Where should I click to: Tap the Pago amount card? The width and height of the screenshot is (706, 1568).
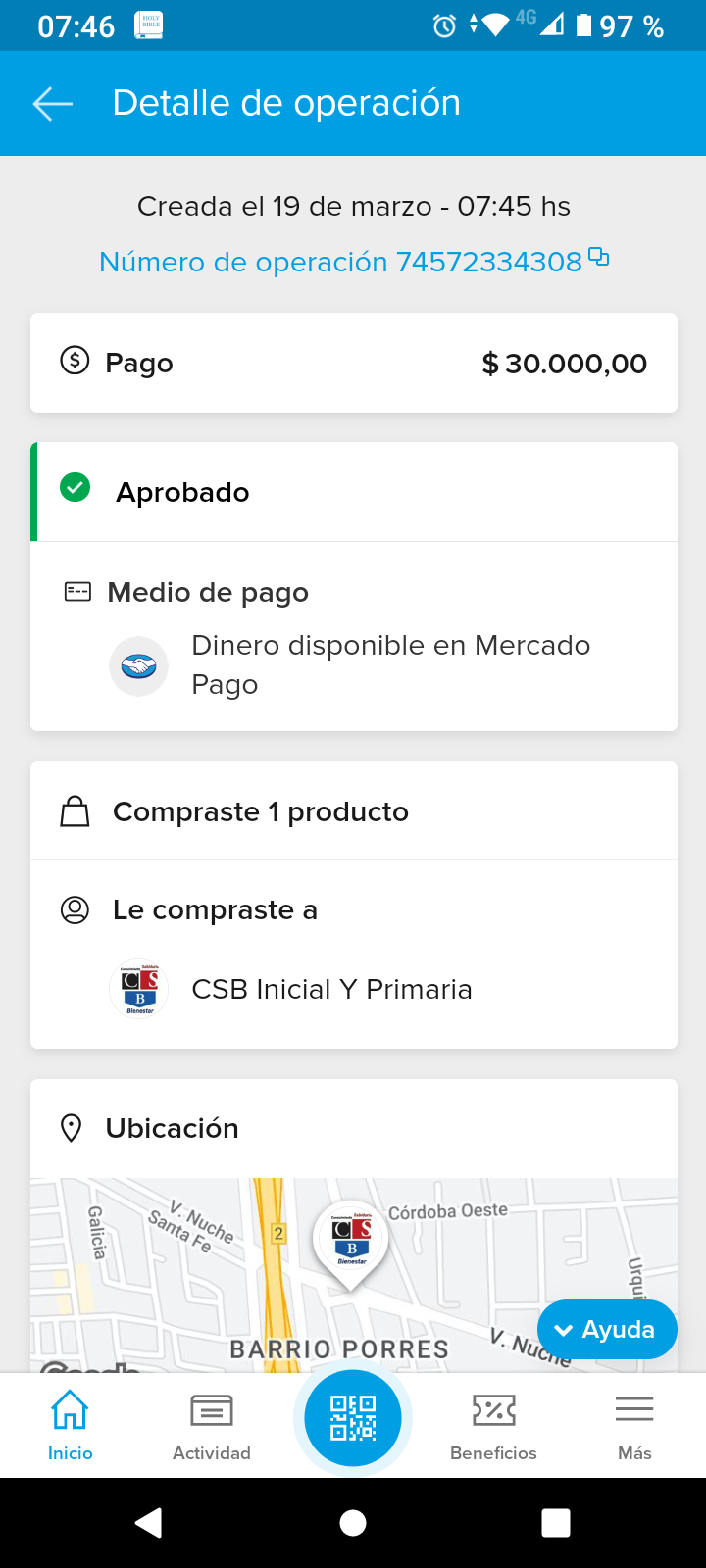(x=354, y=363)
